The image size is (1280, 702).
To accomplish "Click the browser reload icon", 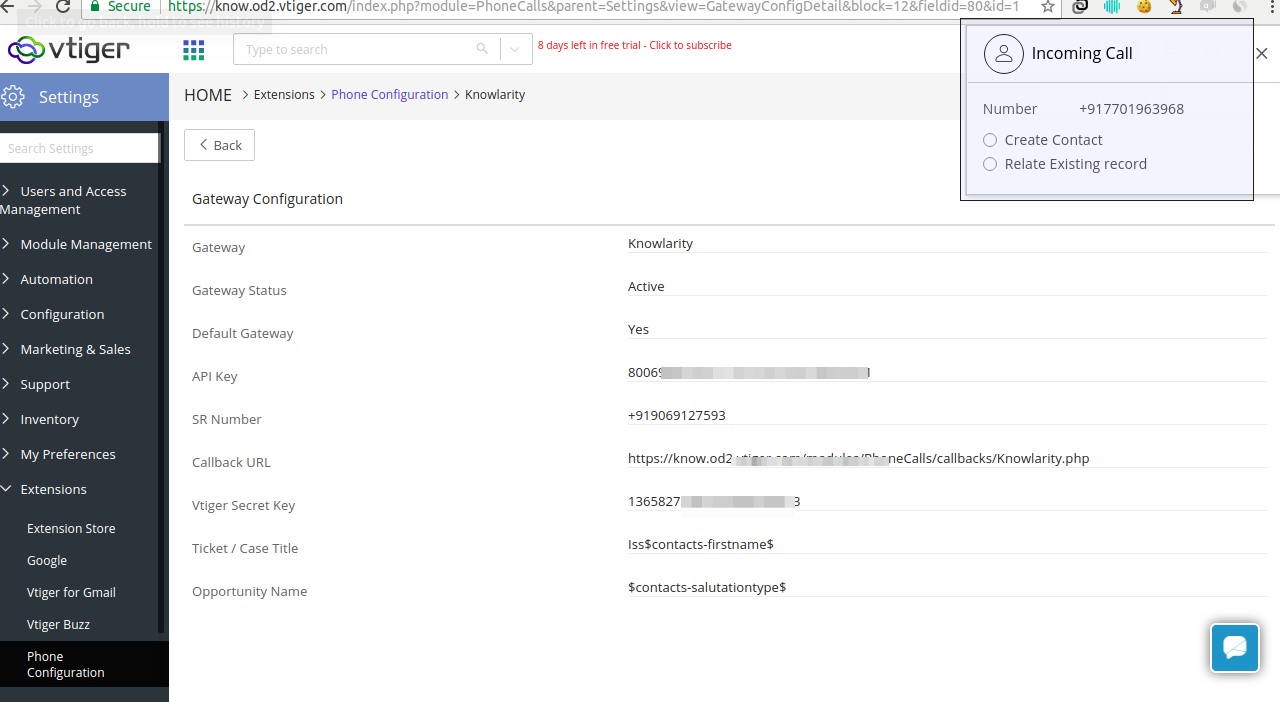I will [63, 7].
